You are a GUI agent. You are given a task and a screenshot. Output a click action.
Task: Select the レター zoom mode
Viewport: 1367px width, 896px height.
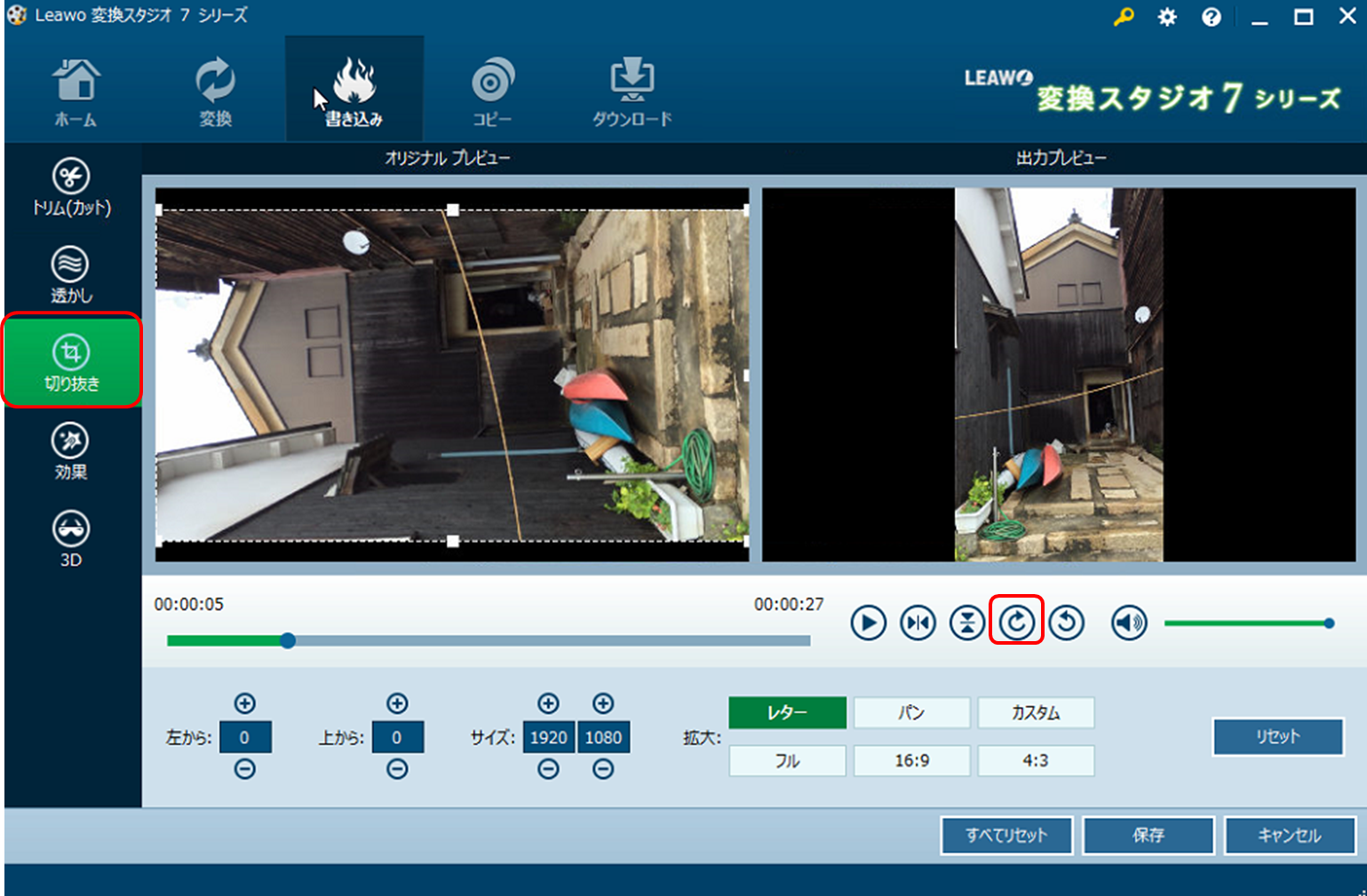[787, 712]
